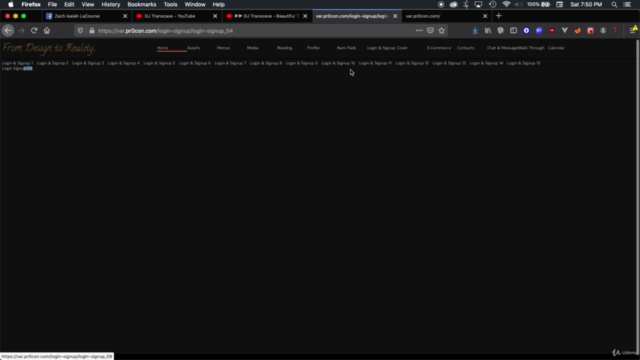This screenshot has width=640, height=360.
Task: Switch to DJ Transcave - Beautiful tab
Action: pyautogui.click(x=267, y=16)
